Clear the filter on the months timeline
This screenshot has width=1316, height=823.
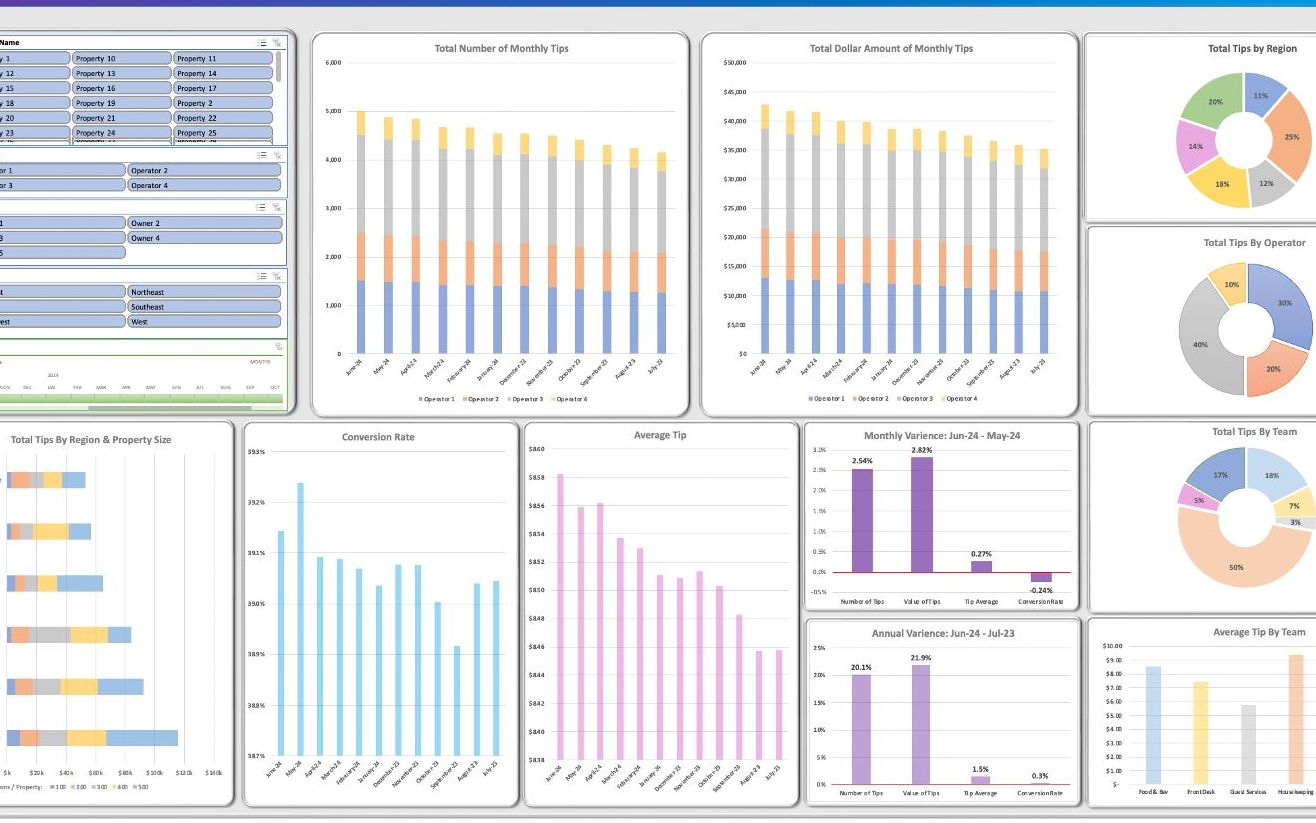tap(278, 347)
